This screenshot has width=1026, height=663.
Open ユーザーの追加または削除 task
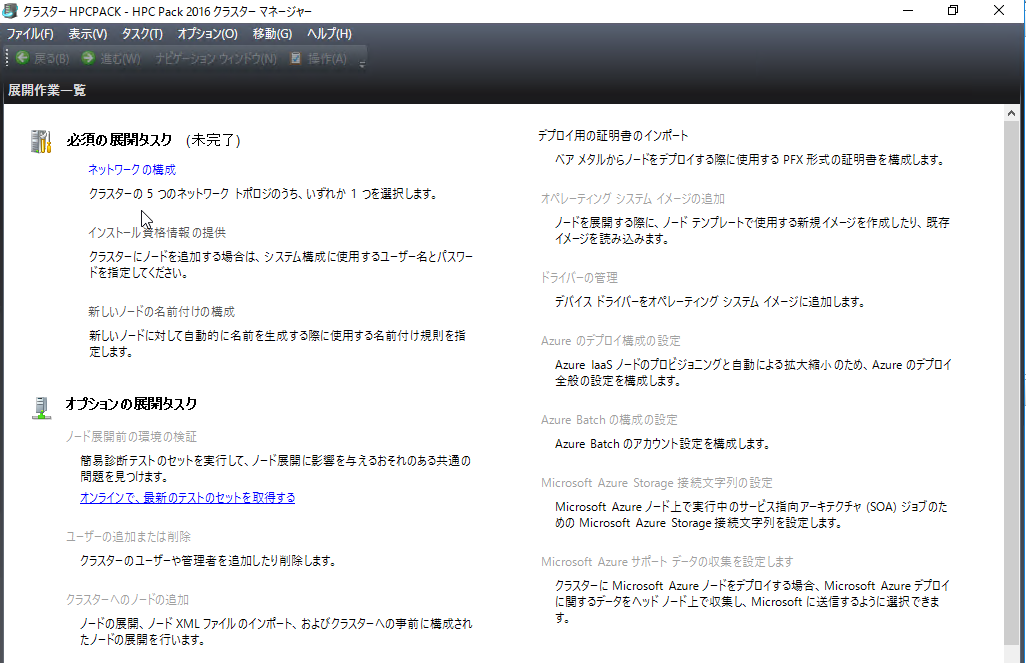point(128,537)
